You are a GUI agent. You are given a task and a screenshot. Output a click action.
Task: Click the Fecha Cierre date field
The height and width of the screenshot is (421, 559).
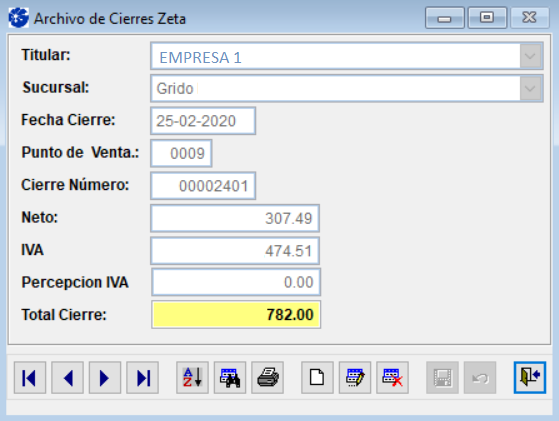click(203, 121)
